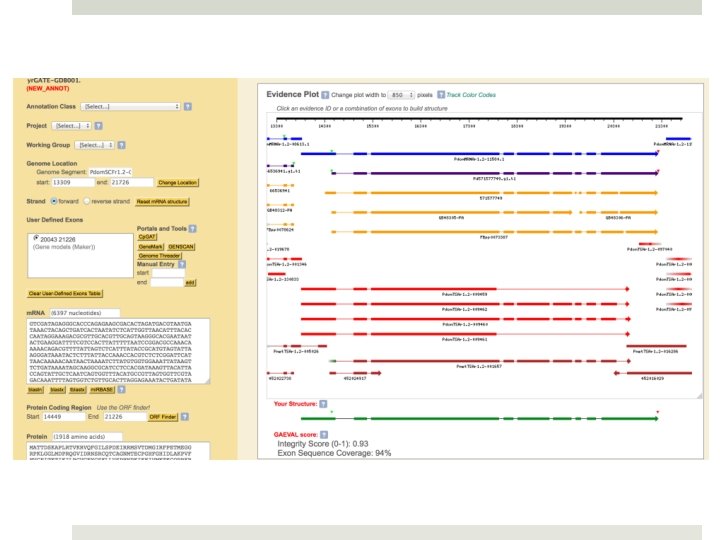Click green Your Structure gene model

pos(480,418)
